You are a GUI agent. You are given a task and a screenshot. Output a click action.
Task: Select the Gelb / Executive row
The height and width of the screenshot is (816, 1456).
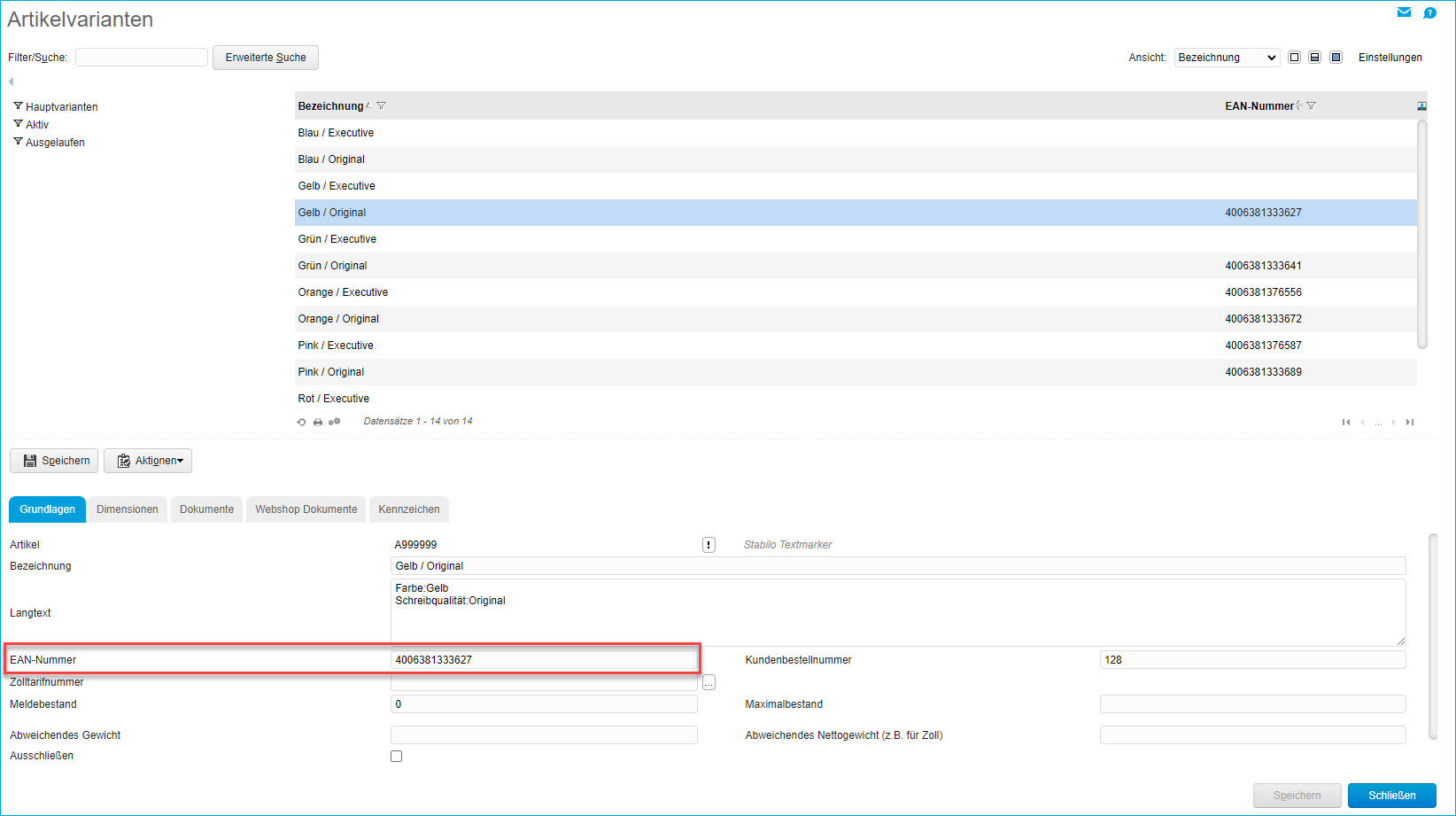click(x=856, y=186)
